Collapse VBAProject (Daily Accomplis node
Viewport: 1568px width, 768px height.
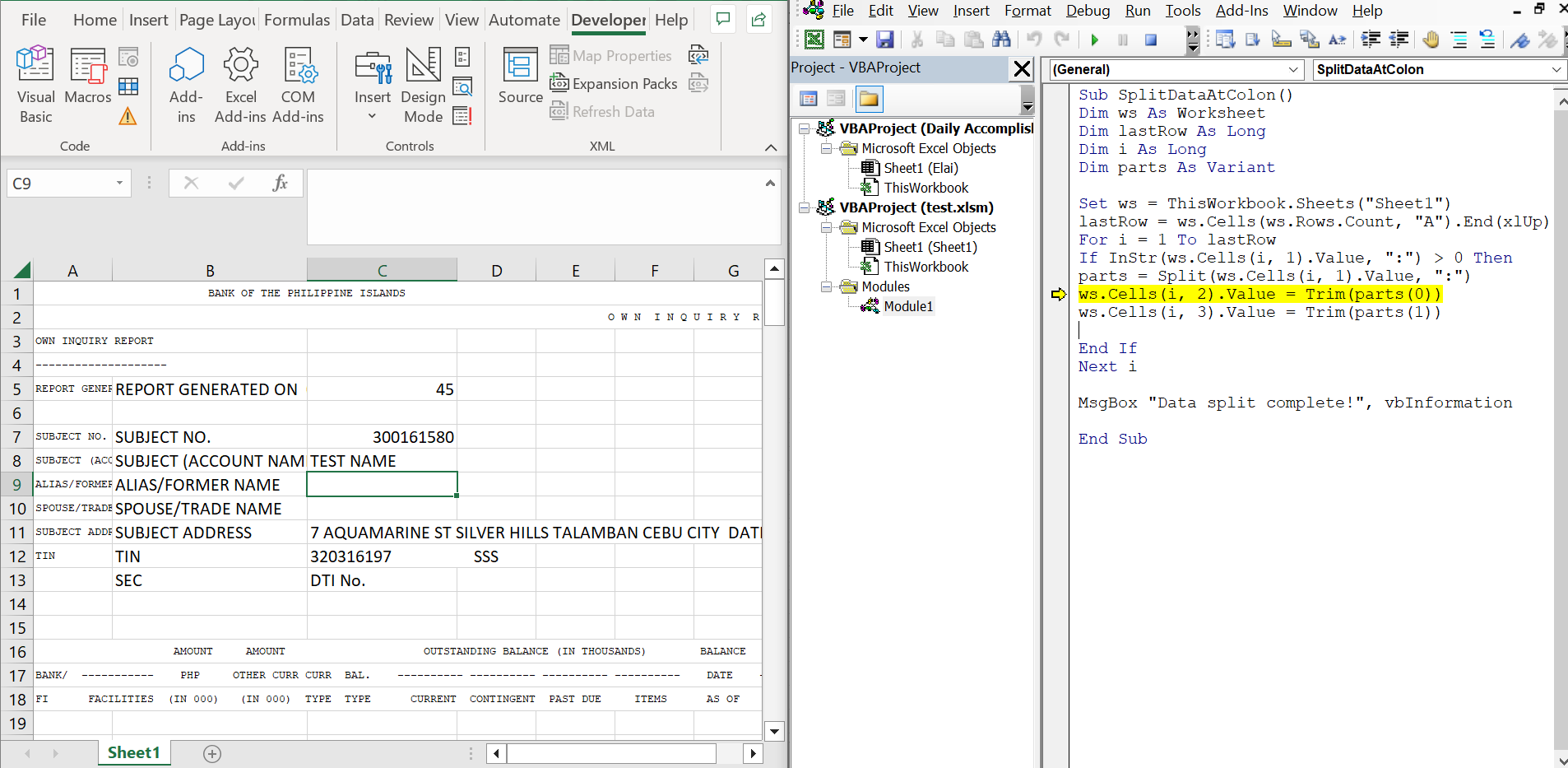pyautogui.click(x=804, y=128)
